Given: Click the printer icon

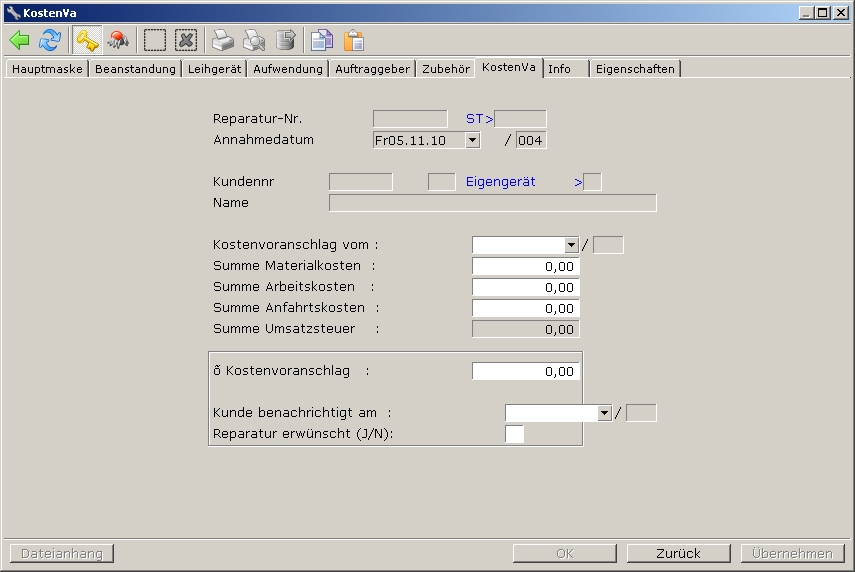Looking at the screenshot, I should click(x=222, y=40).
